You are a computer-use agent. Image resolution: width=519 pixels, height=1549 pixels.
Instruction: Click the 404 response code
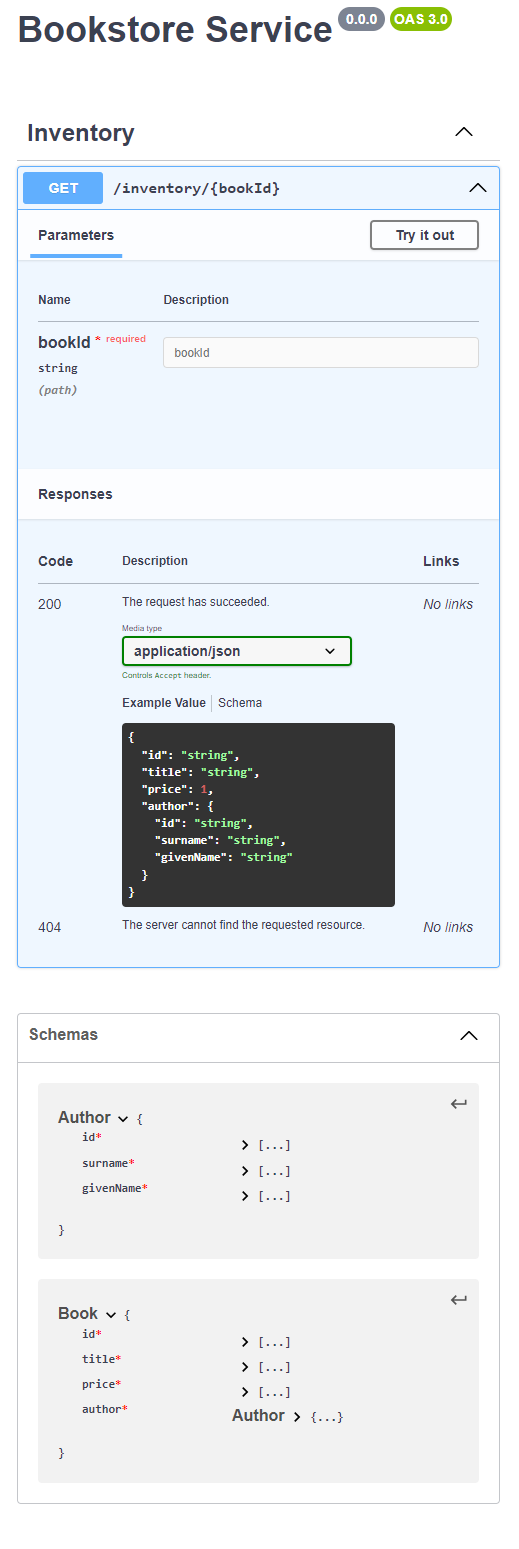pos(49,927)
